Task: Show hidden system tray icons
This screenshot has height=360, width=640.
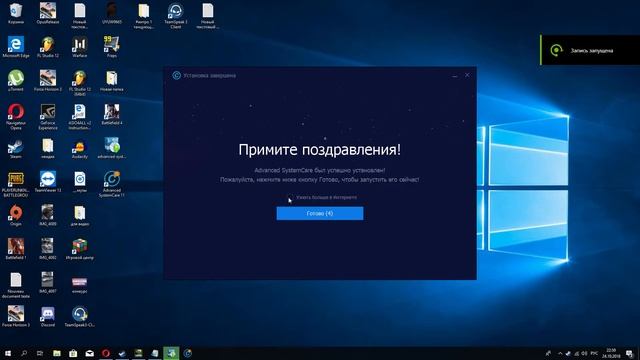Action: pos(560,353)
